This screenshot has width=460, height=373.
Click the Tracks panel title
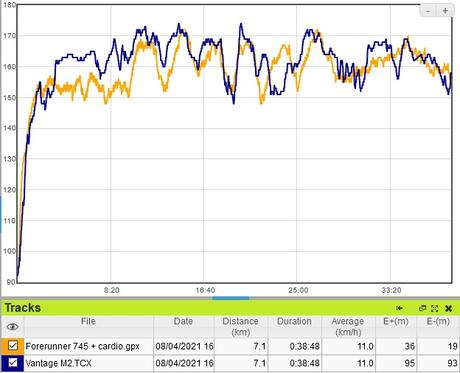22,308
